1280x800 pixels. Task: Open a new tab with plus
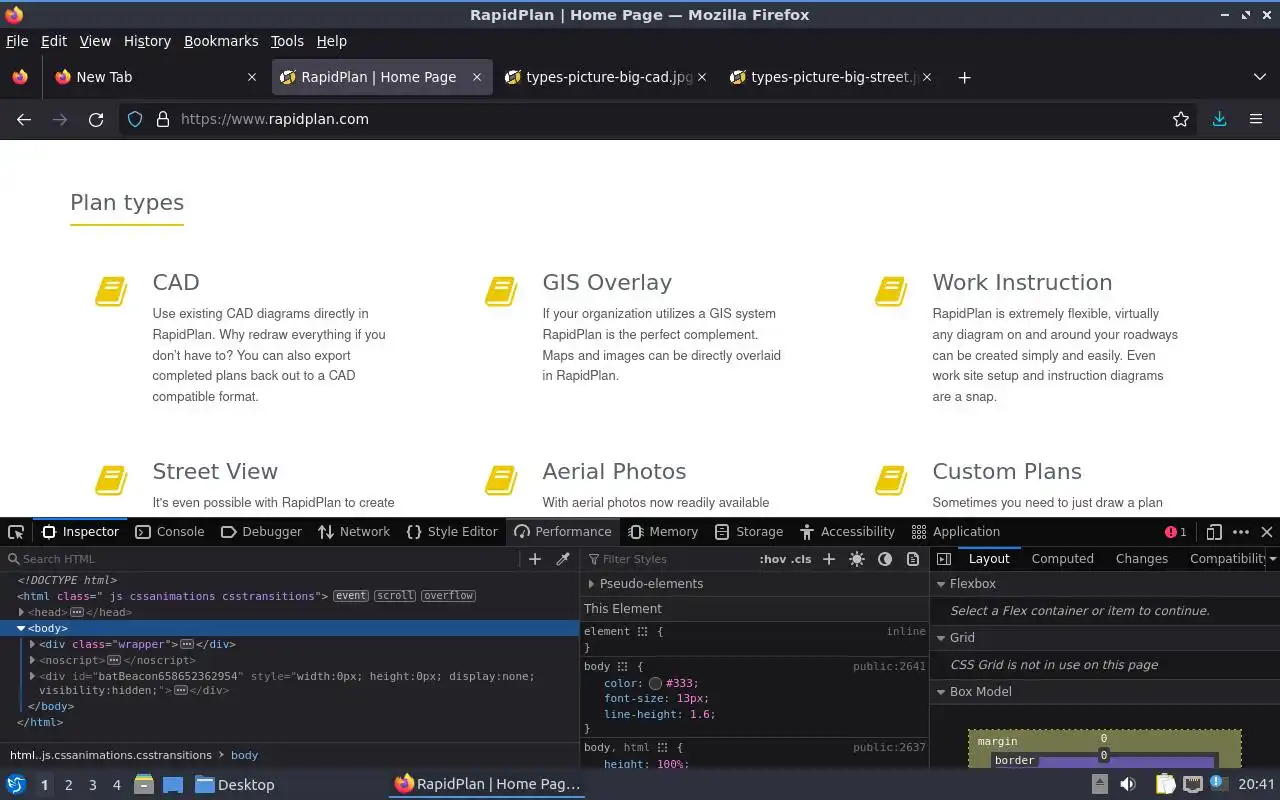coord(964,77)
